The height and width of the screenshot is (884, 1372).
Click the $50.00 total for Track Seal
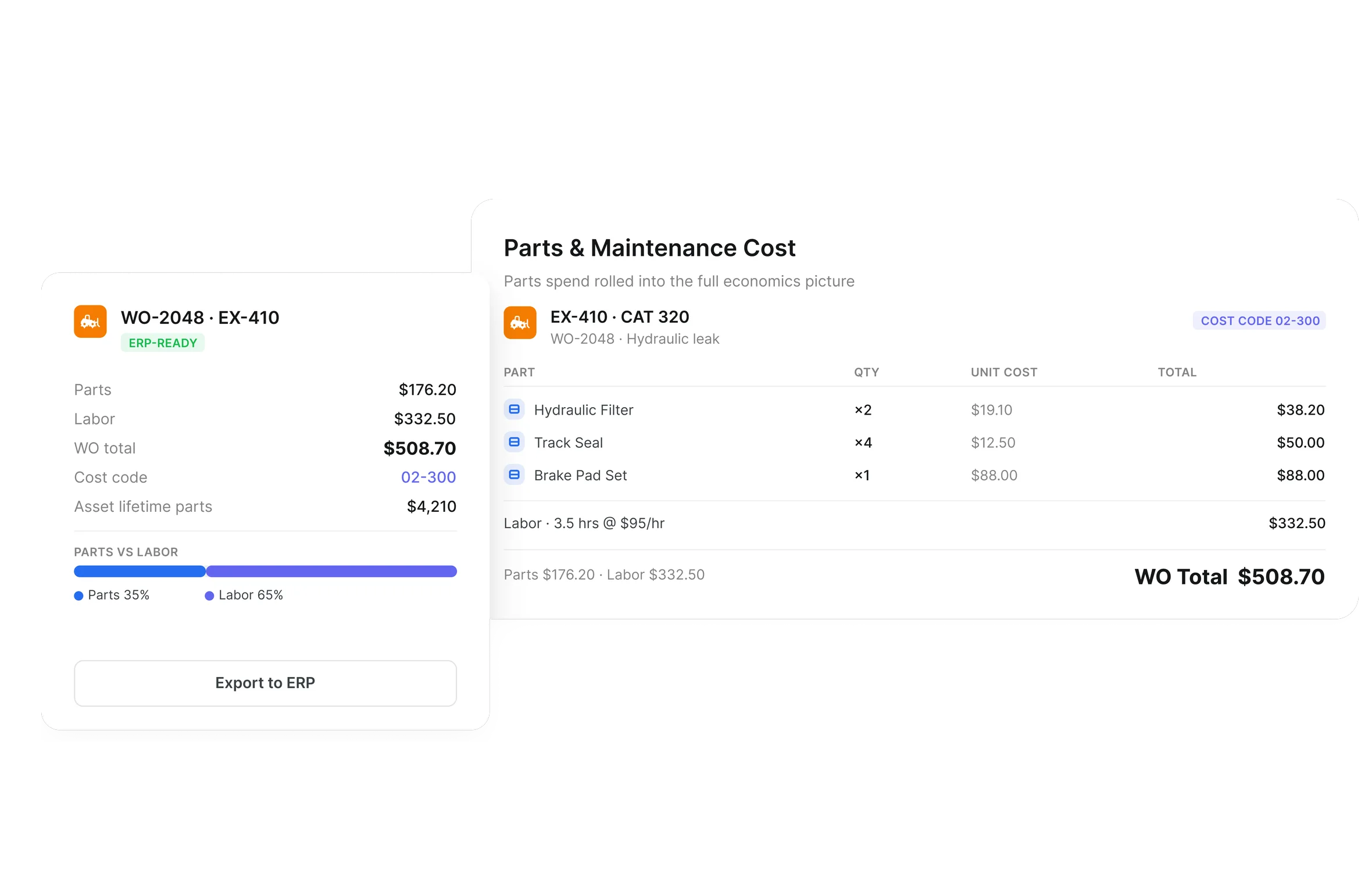point(1300,443)
